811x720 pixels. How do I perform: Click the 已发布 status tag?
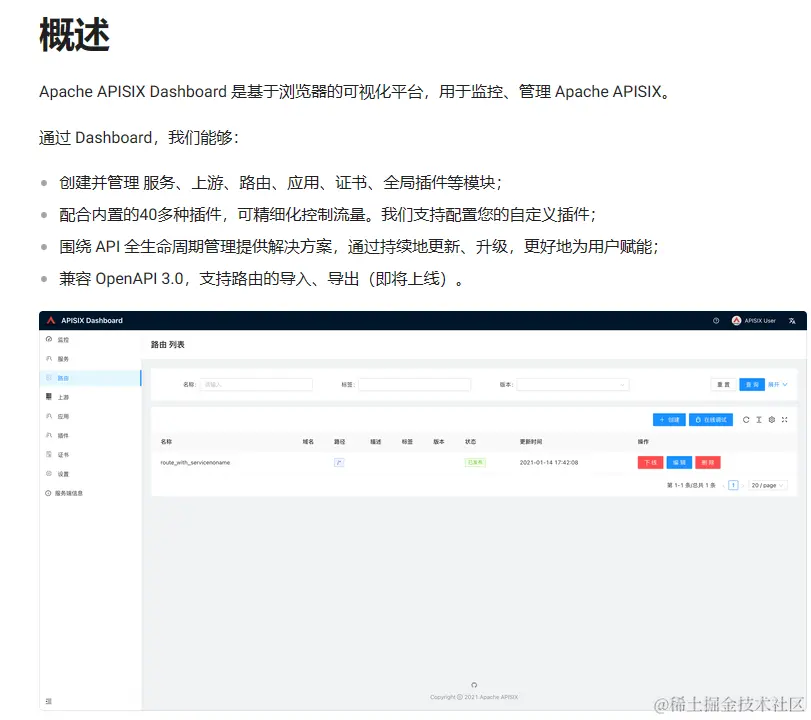pos(475,462)
